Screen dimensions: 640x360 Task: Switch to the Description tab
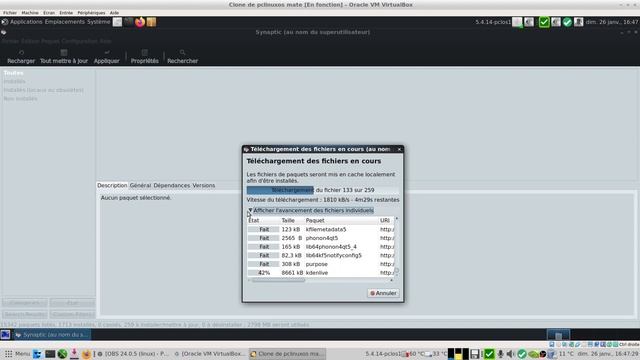tap(112, 185)
